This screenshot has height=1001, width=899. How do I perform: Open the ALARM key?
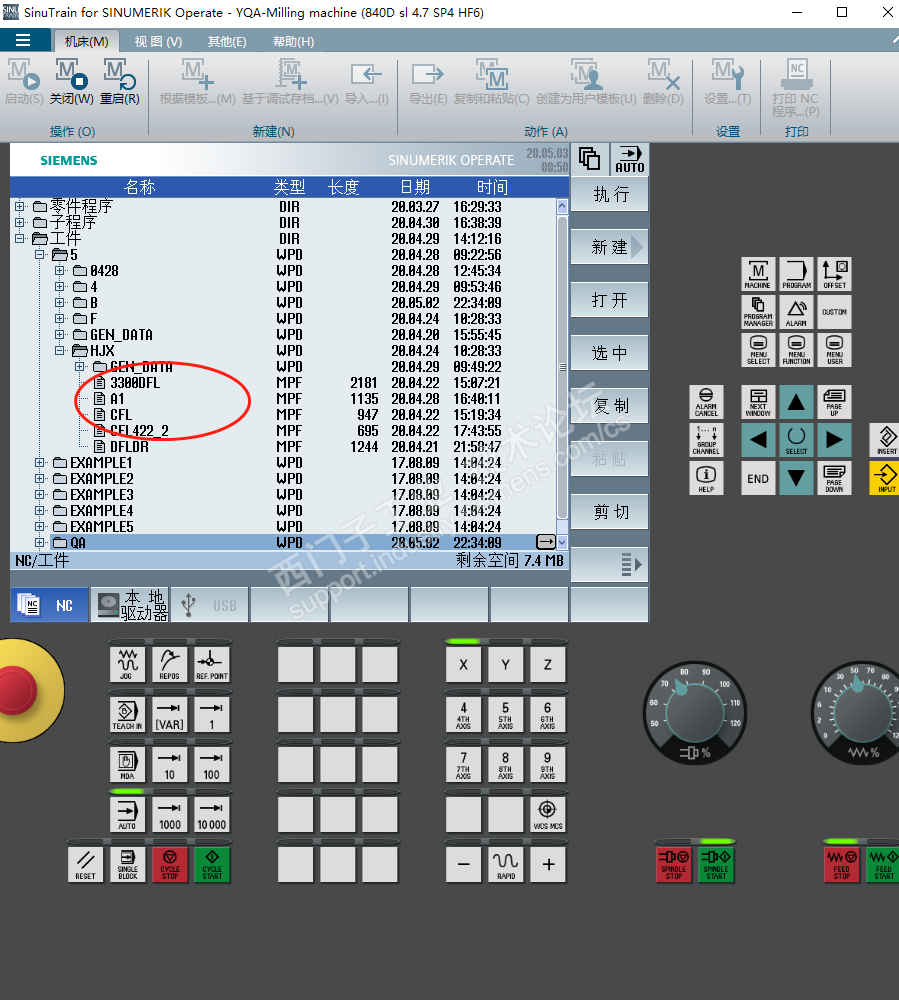pyautogui.click(x=796, y=312)
